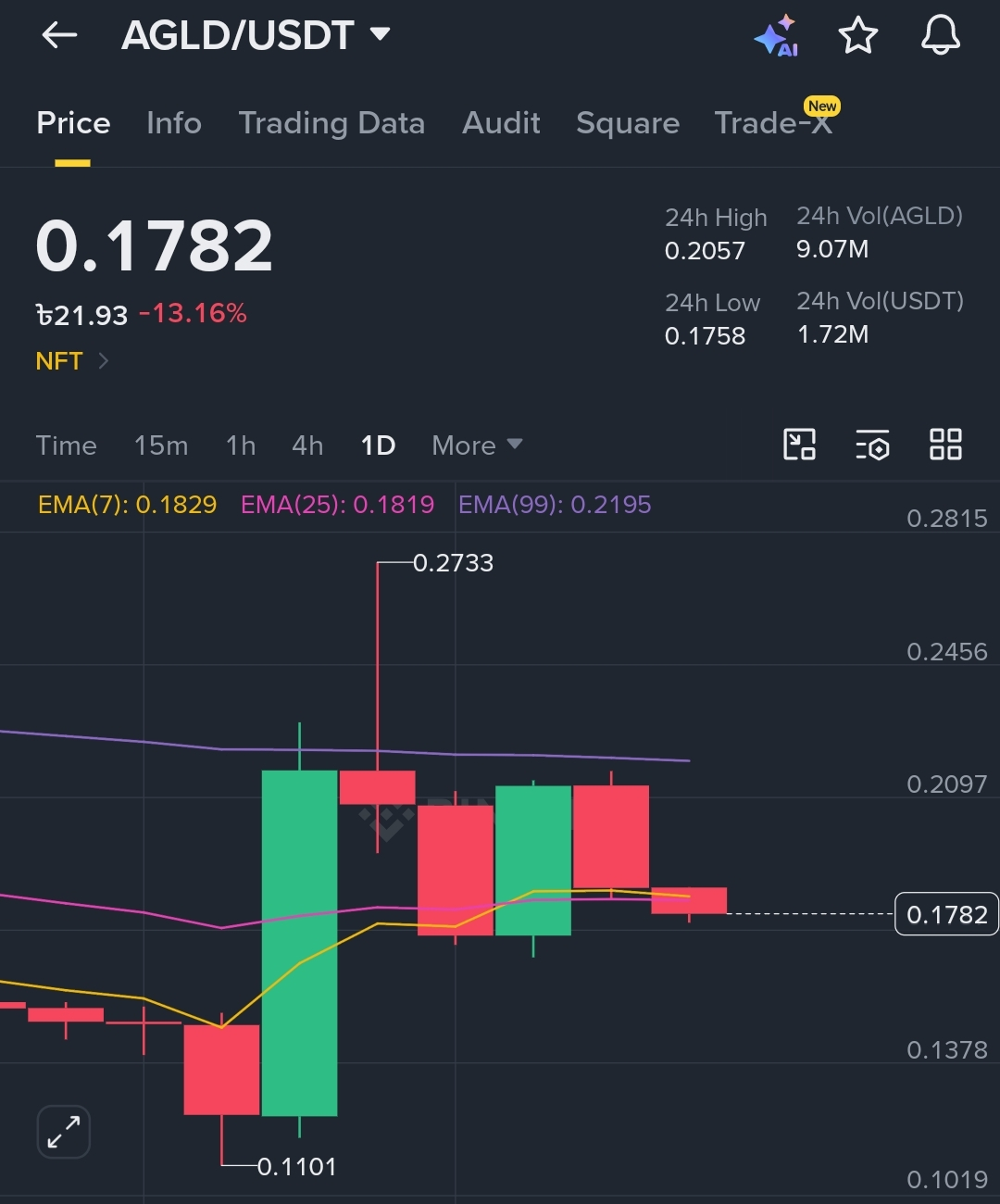Open the chart indicator settings icon
The image size is (1000, 1204).
pos(872,445)
